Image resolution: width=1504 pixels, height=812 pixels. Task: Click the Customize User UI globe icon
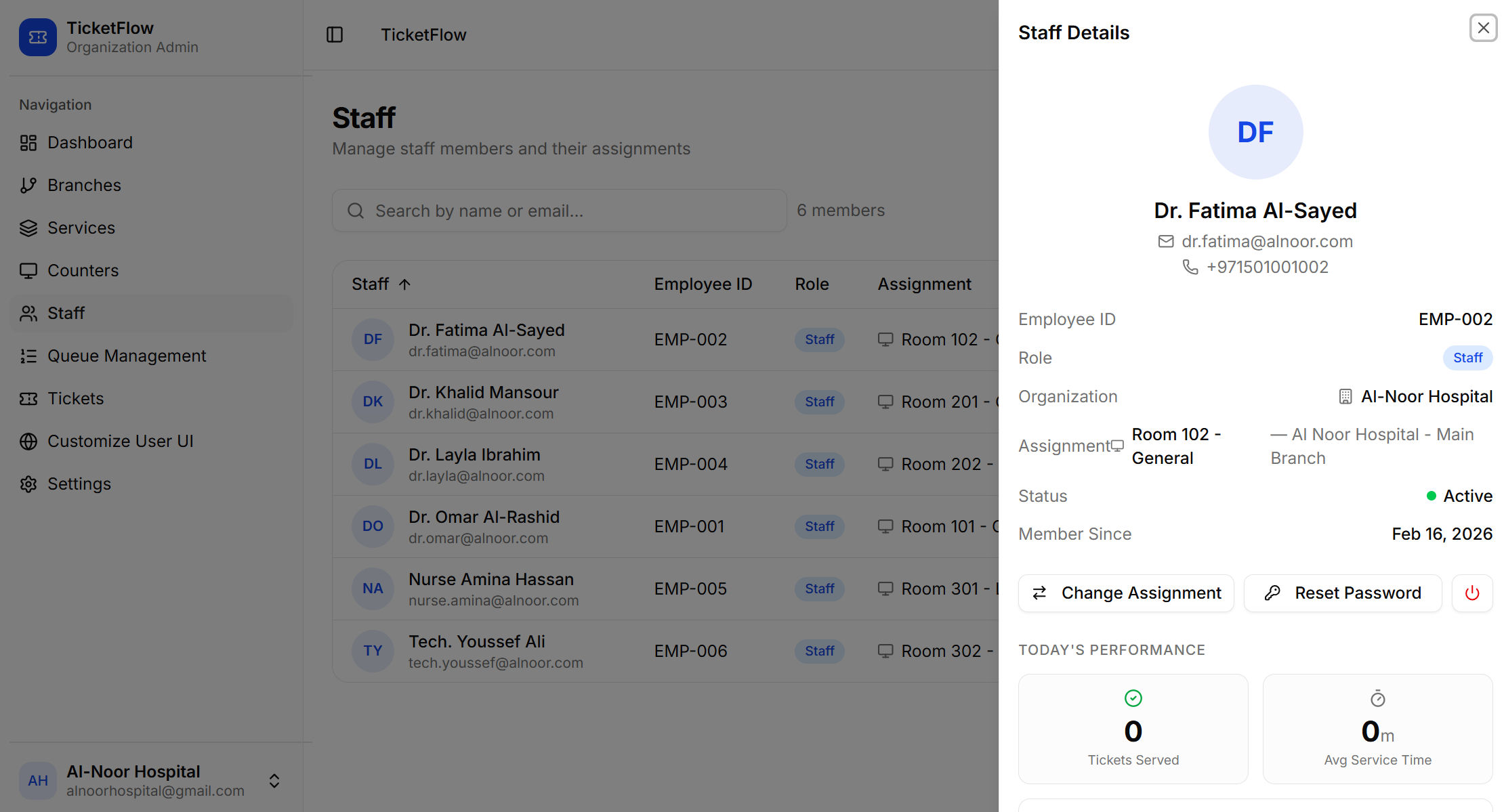(x=28, y=441)
